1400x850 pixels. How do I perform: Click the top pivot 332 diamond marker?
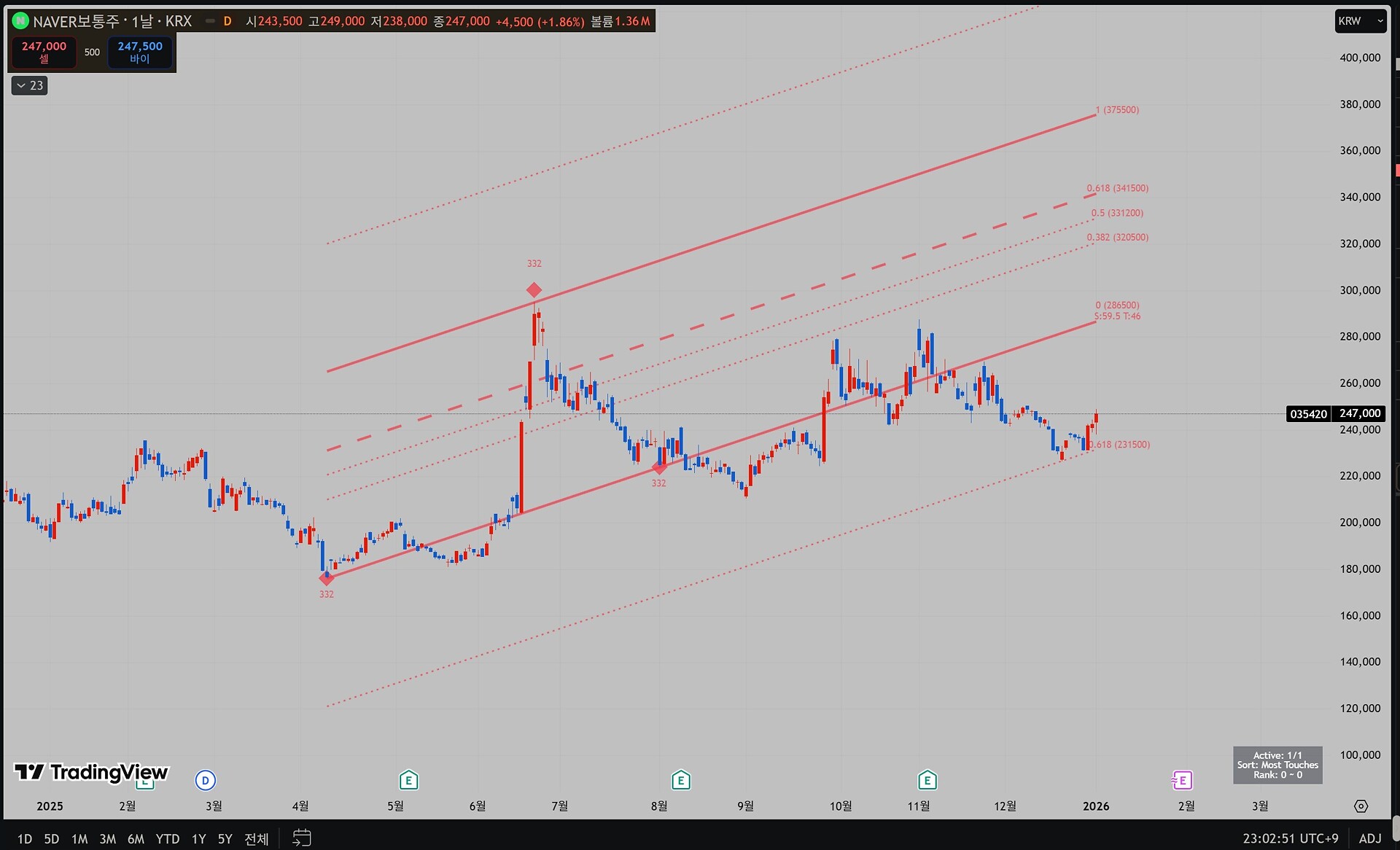click(534, 289)
